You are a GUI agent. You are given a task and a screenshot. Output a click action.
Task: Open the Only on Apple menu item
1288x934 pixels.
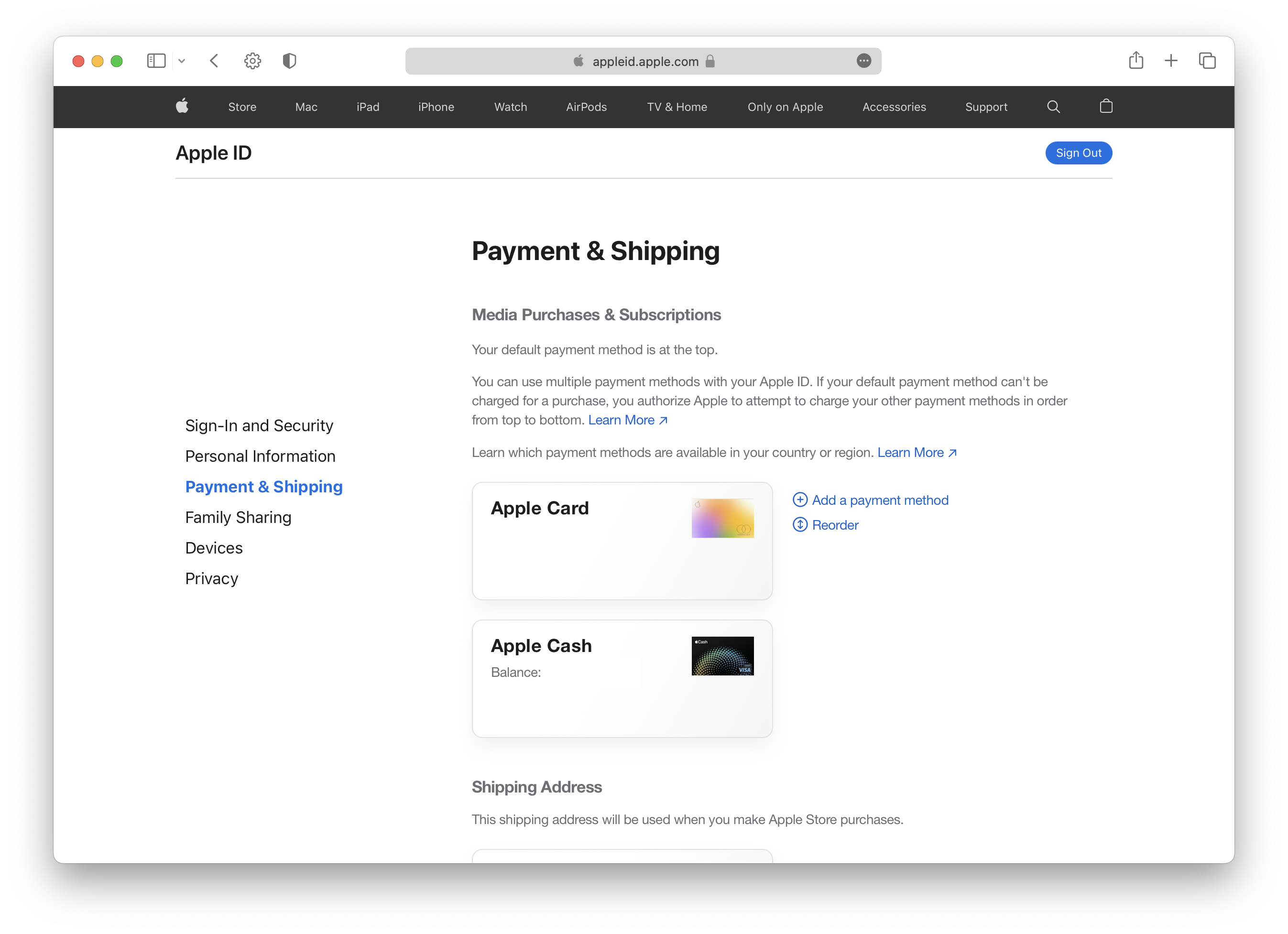[x=785, y=107]
